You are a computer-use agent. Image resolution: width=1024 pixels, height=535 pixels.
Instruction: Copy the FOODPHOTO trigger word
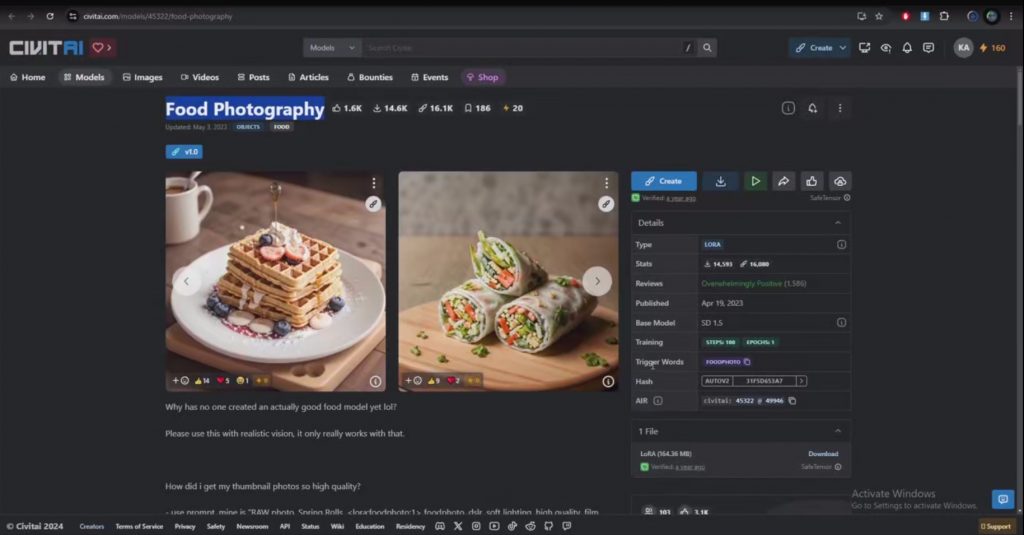coord(747,362)
